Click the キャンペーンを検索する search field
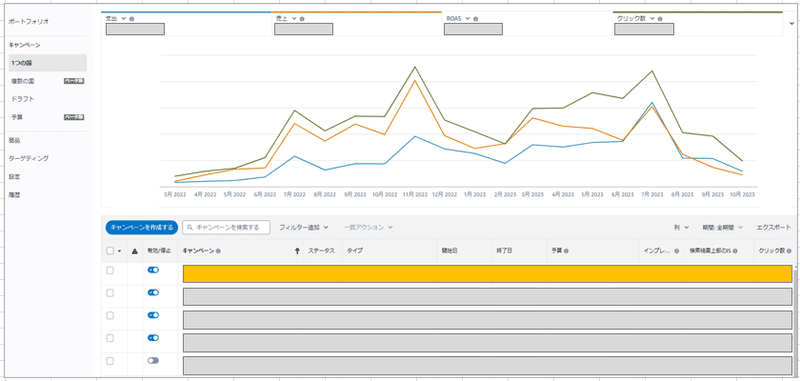The image size is (800, 381). point(226,227)
